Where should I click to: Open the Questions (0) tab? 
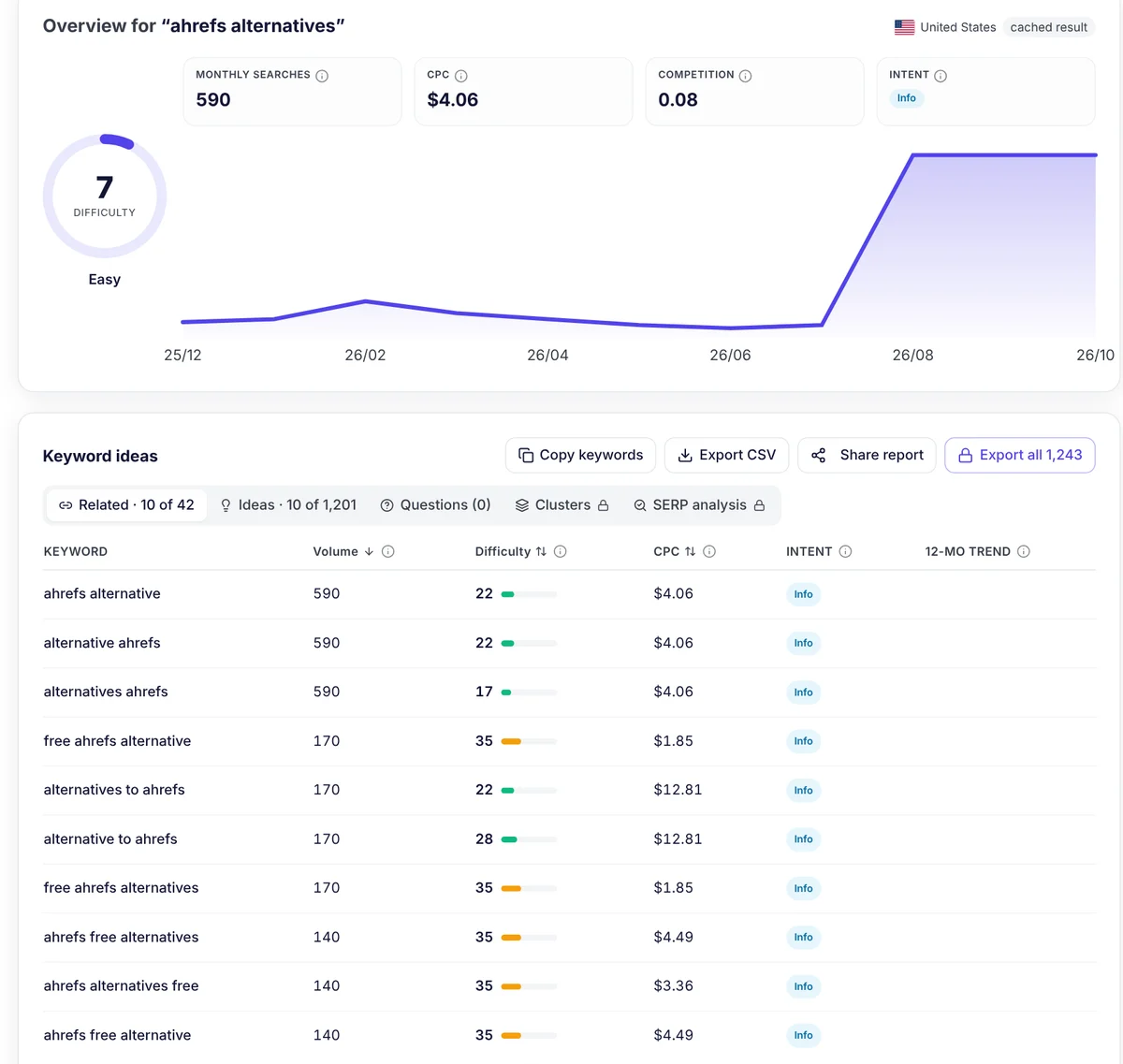[435, 505]
